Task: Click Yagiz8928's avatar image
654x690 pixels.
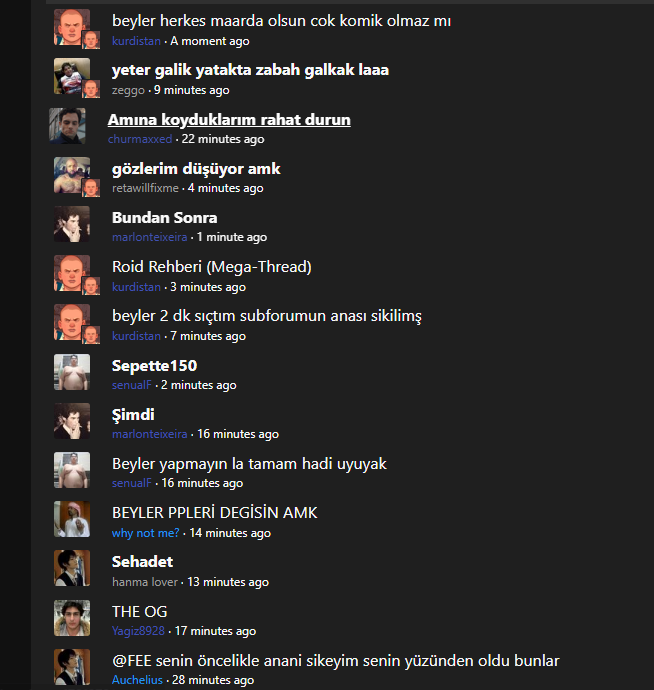Action: pyautogui.click(x=72, y=618)
